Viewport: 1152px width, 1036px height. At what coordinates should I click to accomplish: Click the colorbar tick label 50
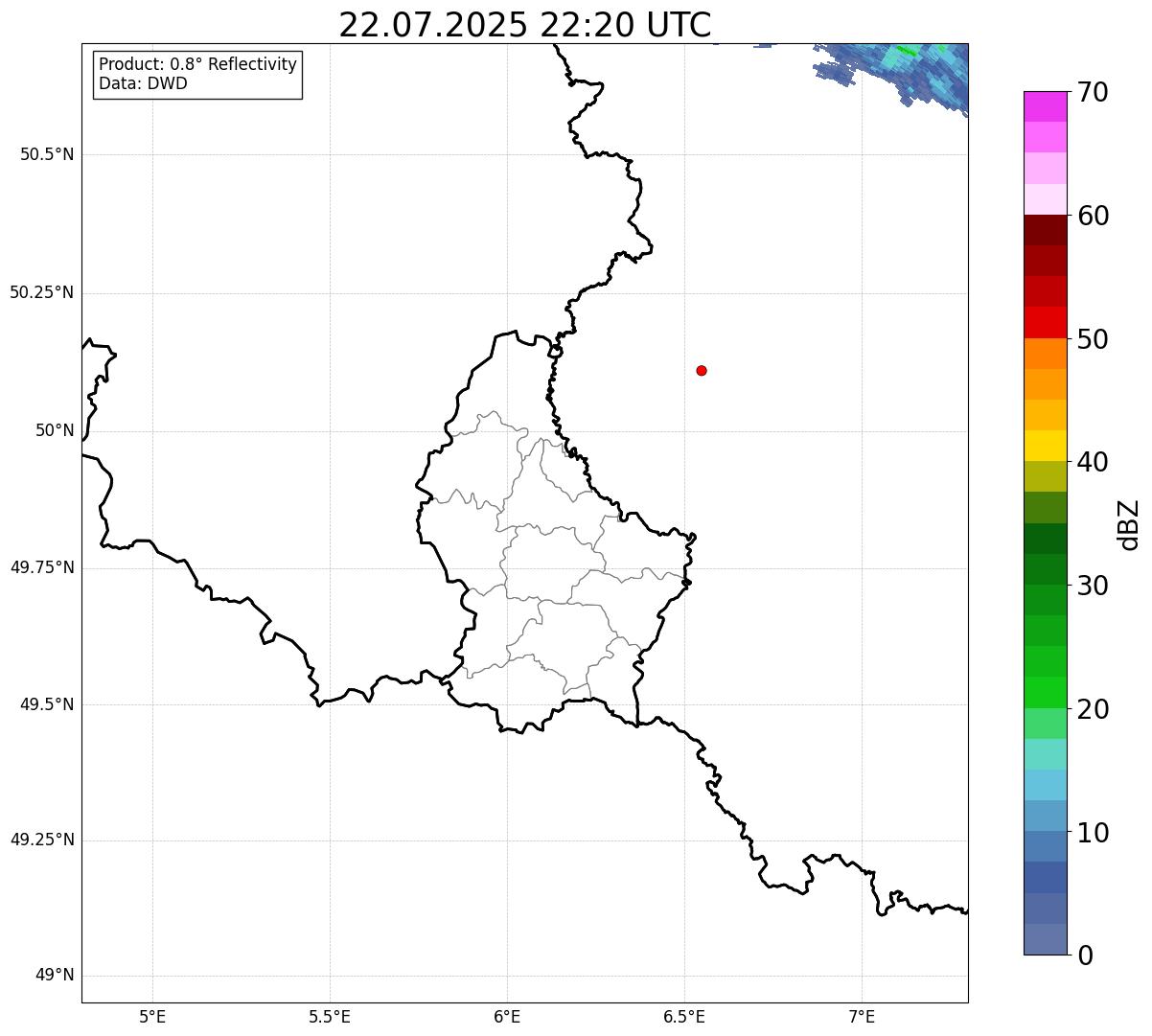click(x=1093, y=339)
